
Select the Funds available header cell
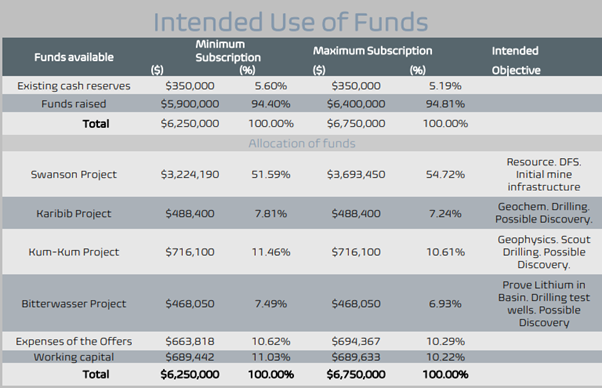click(x=74, y=57)
